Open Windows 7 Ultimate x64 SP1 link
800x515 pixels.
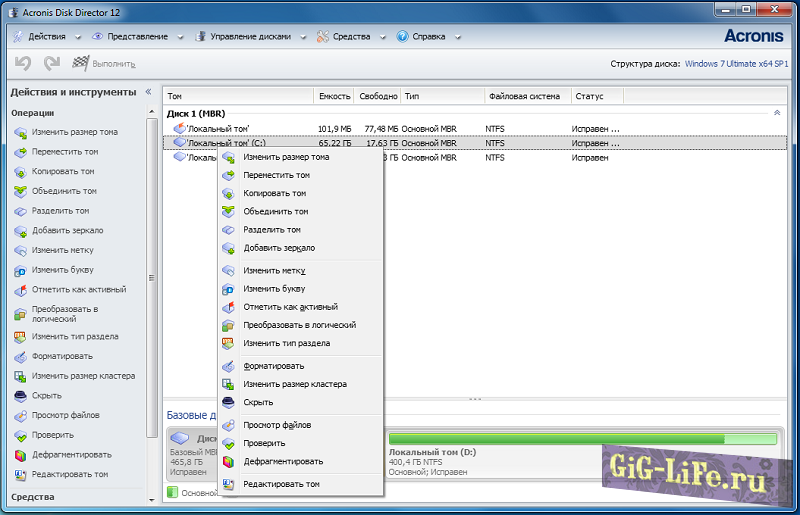point(737,63)
